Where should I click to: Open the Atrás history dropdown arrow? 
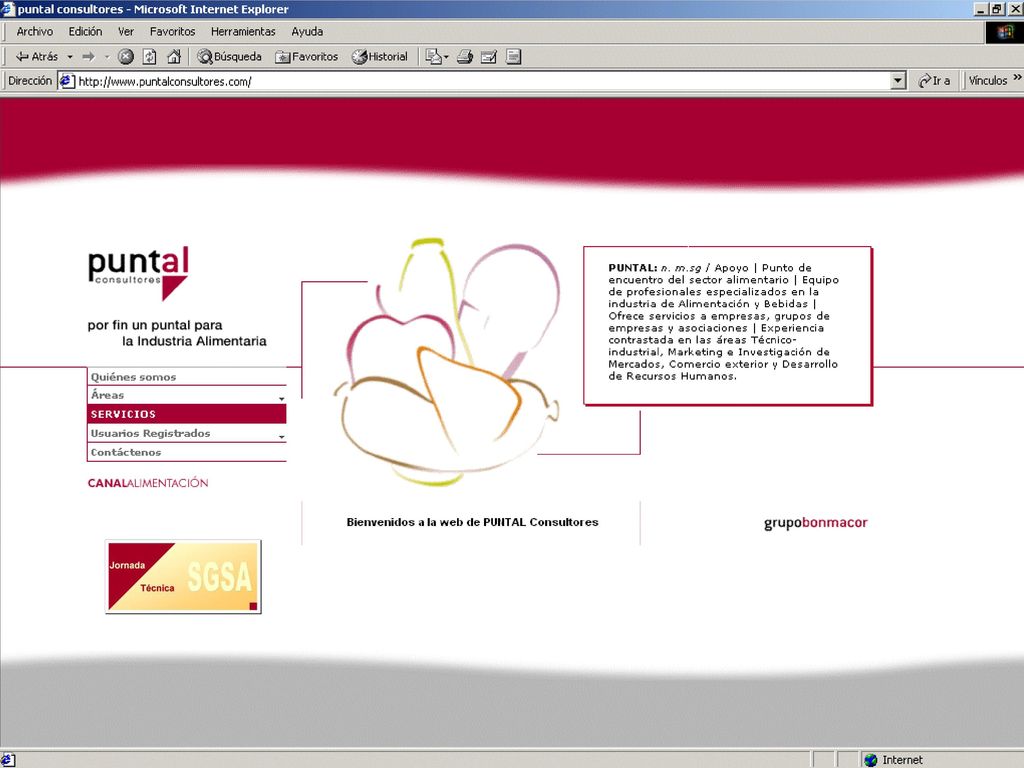pos(70,57)
